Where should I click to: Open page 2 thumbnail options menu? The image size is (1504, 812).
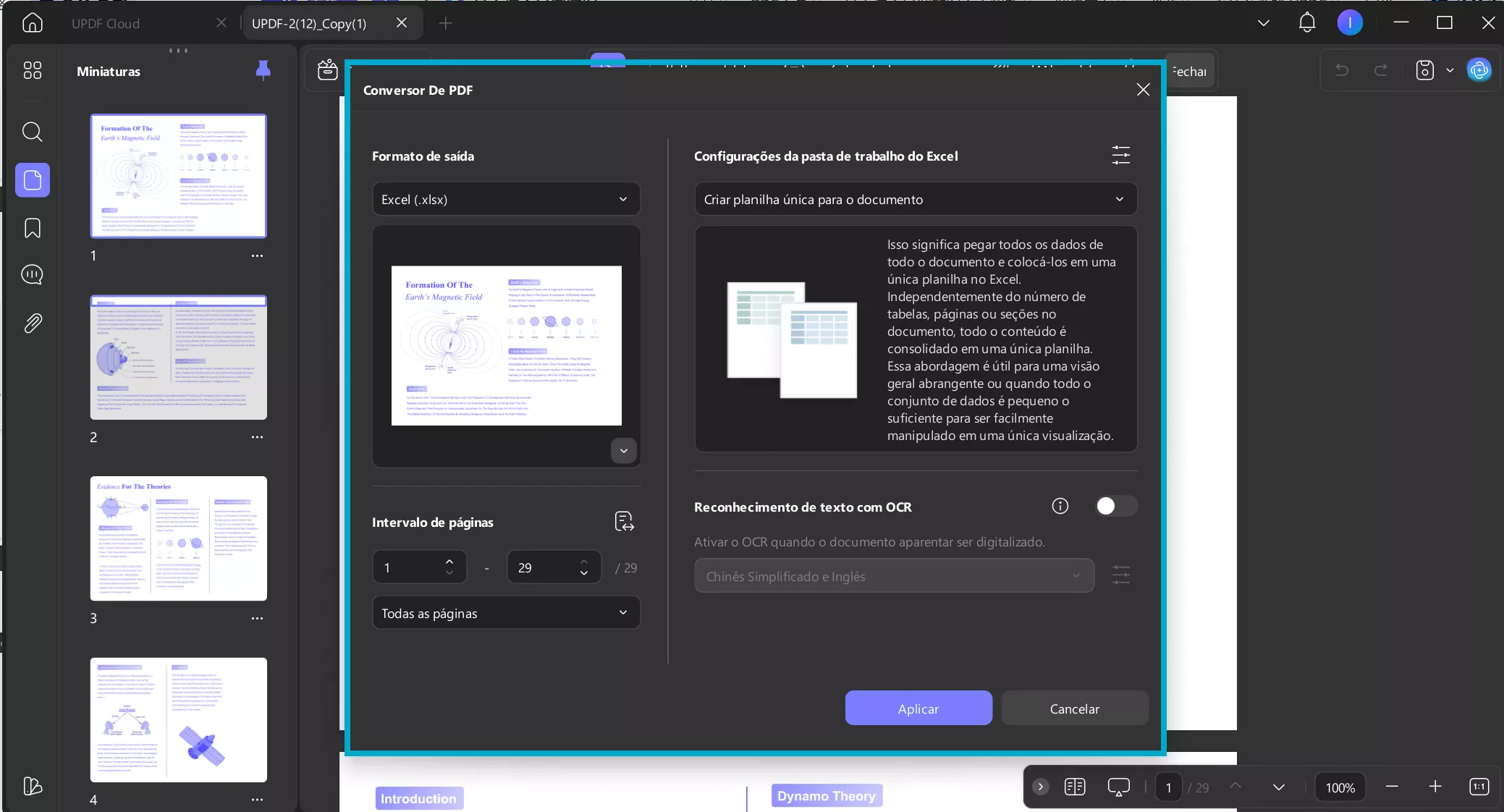[257, 437]
